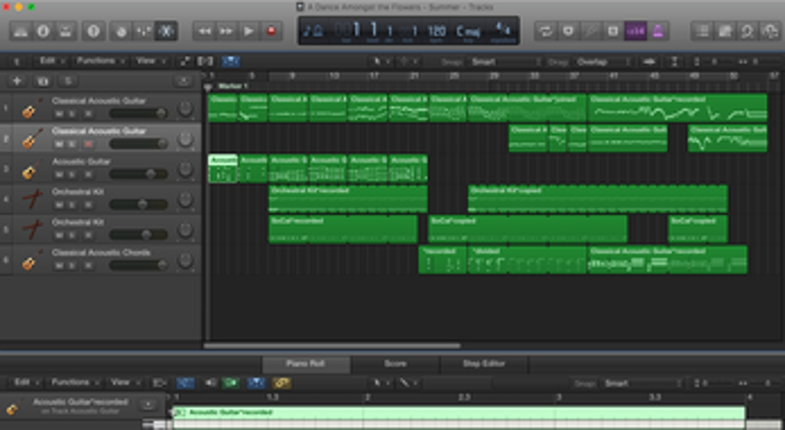Toggle the purple Count-in button
Viewport: 785px width, 430px height.
(636, 32)
